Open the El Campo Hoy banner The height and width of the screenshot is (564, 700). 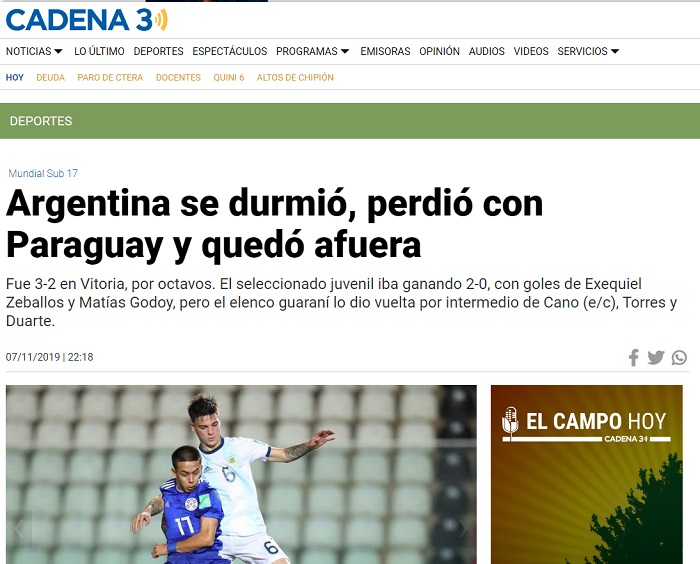click(586, 474)
